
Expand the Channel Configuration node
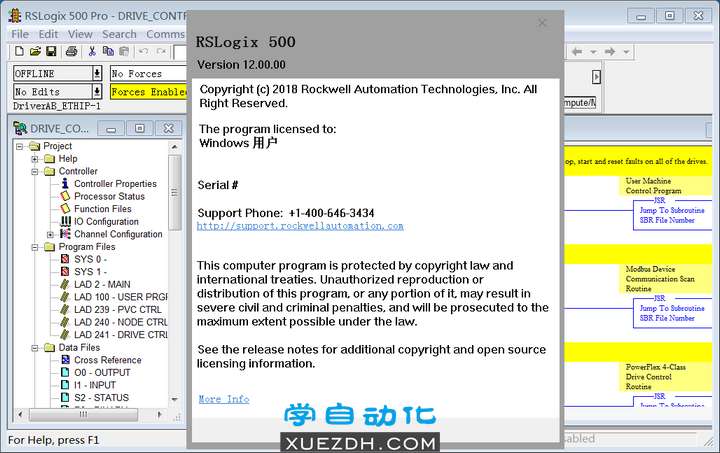(x=51, y=235)
